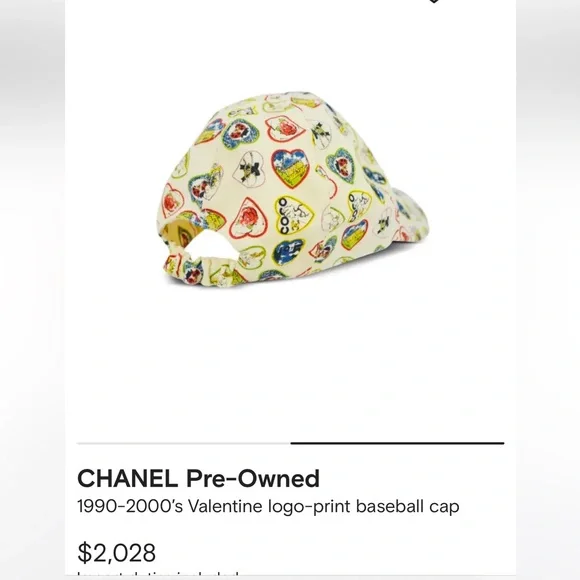
Task: Tap the blue heart near the cap's bottom
Action: (x=288, y=253)
